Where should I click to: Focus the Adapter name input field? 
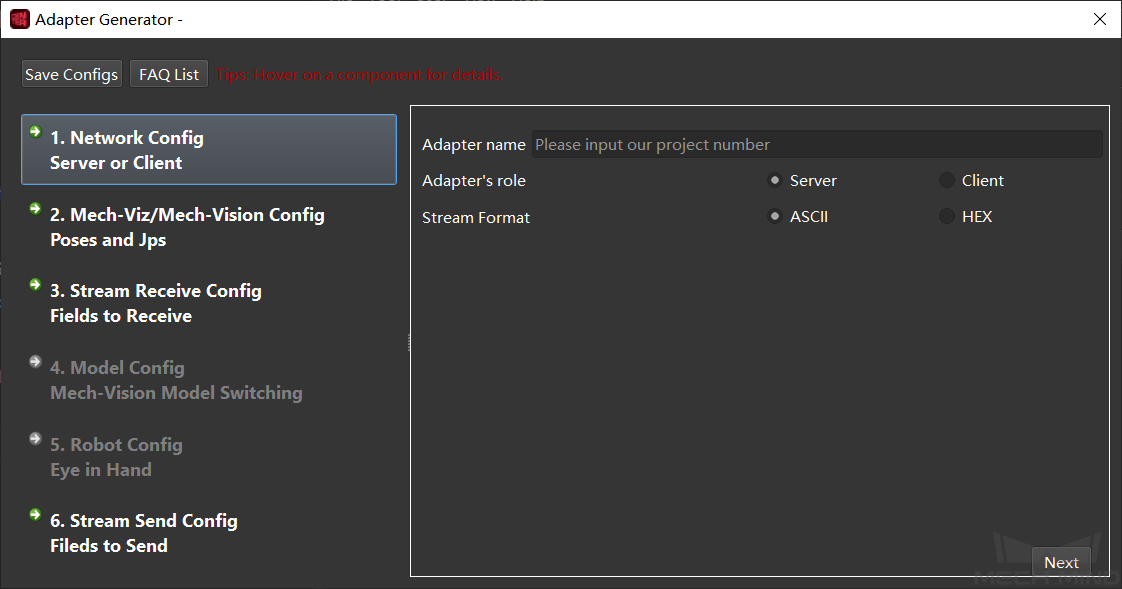point(816,145)
